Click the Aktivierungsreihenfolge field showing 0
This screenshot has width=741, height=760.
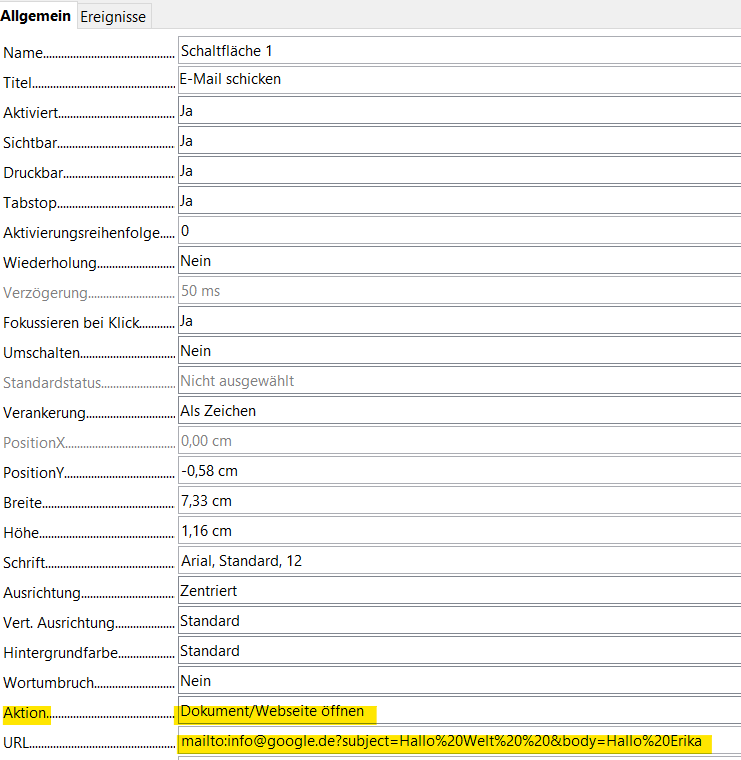458,231
